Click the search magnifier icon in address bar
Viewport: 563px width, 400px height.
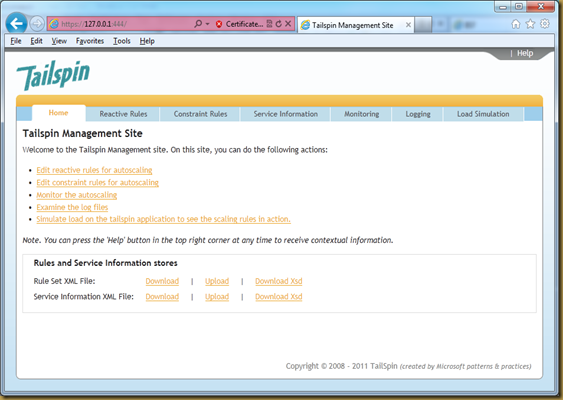click(x=198, y=24)
